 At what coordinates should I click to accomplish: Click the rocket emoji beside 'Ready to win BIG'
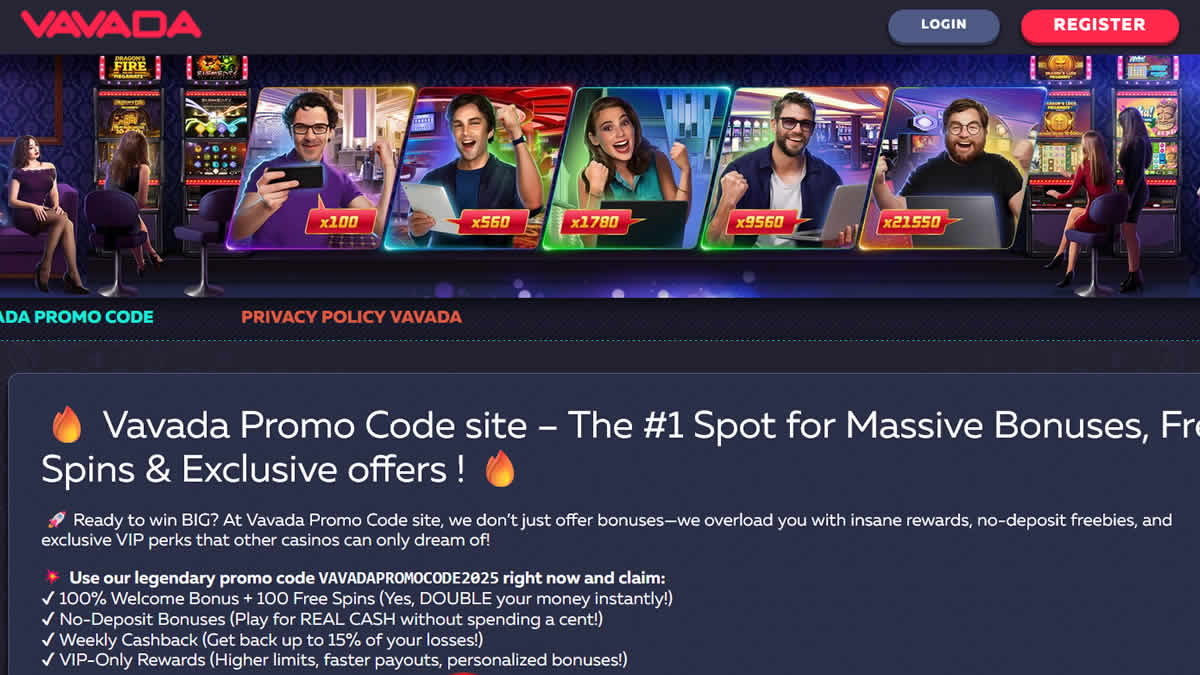coord(56,521)
